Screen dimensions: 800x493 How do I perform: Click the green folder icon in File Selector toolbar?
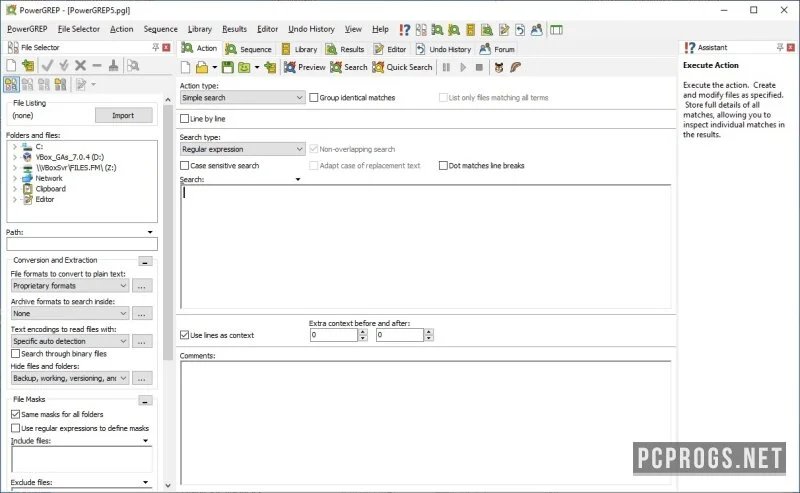tap(28, 65)
